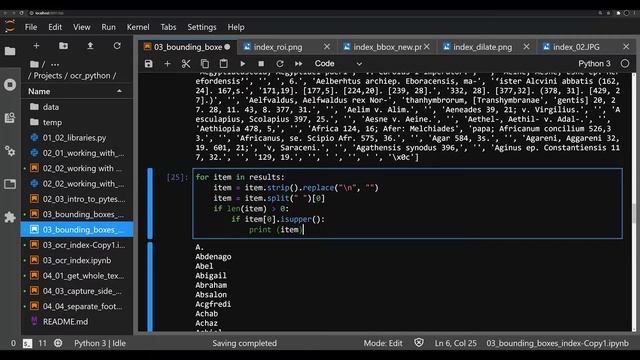640x360 pixels.
Task: Click the root folder breadcrumb icon
Action: click(x=34, y=64)
